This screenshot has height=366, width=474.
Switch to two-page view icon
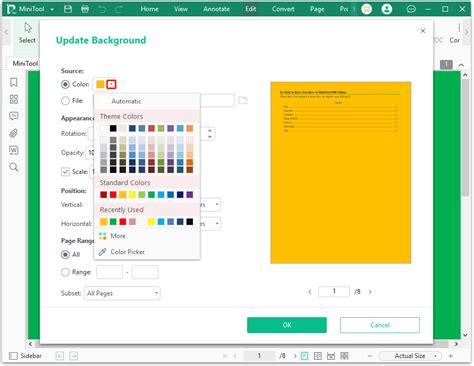point(318,356)
